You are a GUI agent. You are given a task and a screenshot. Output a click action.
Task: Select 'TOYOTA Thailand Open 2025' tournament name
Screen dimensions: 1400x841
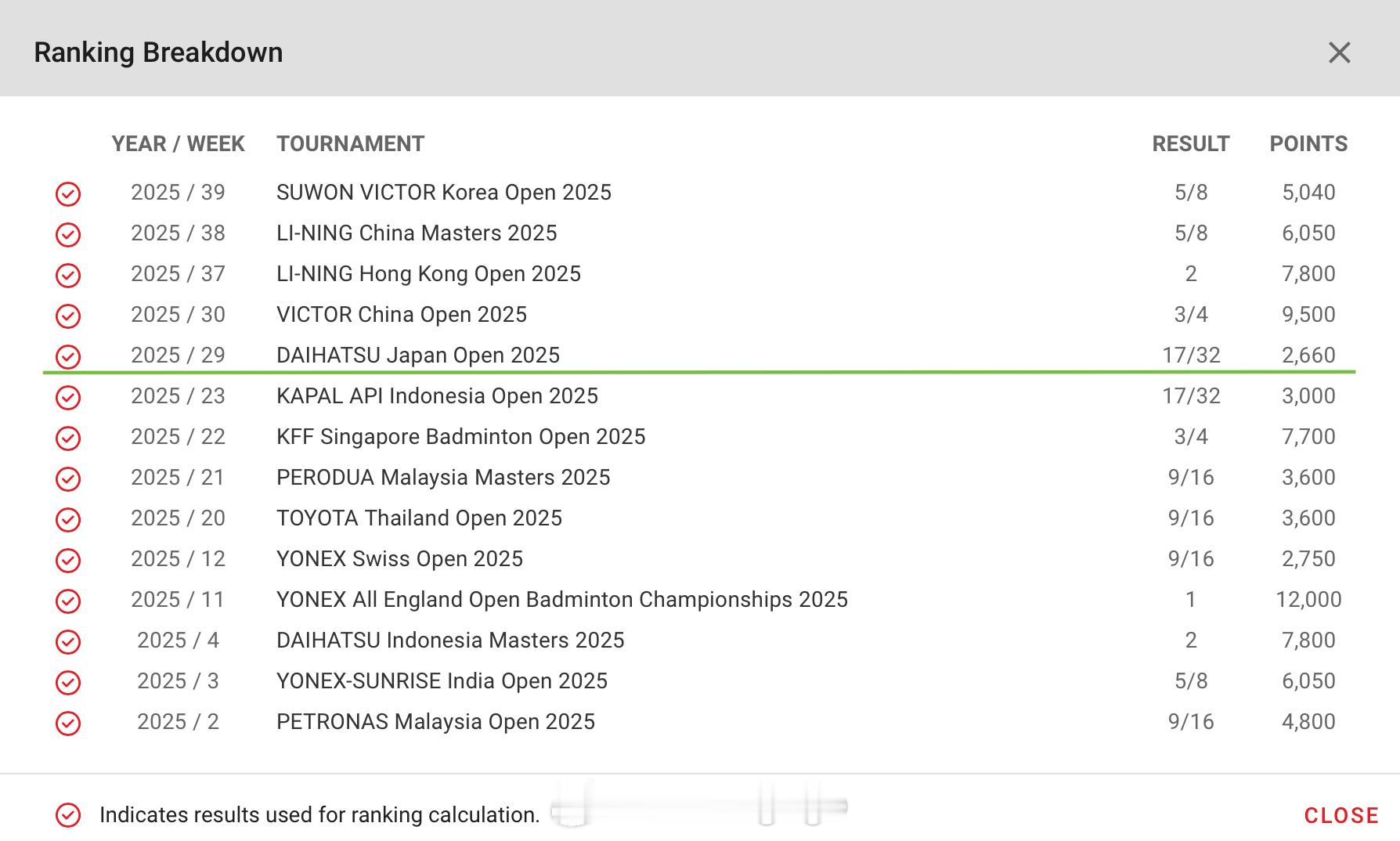(x=419, y=518)
